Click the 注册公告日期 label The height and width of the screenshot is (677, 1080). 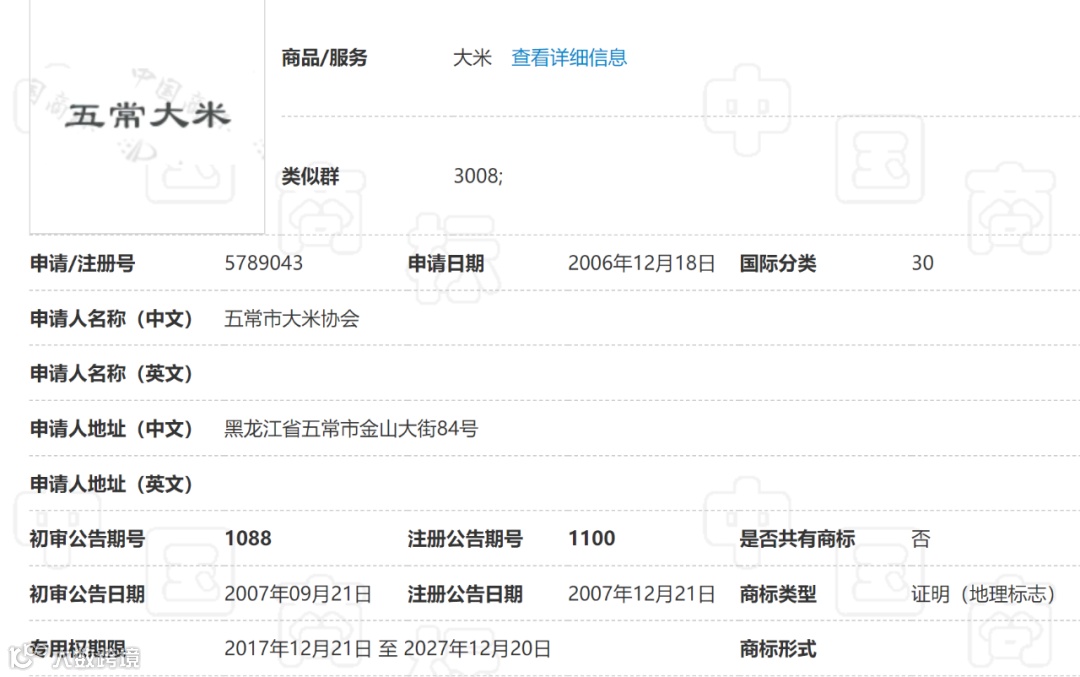coord(465,594)
